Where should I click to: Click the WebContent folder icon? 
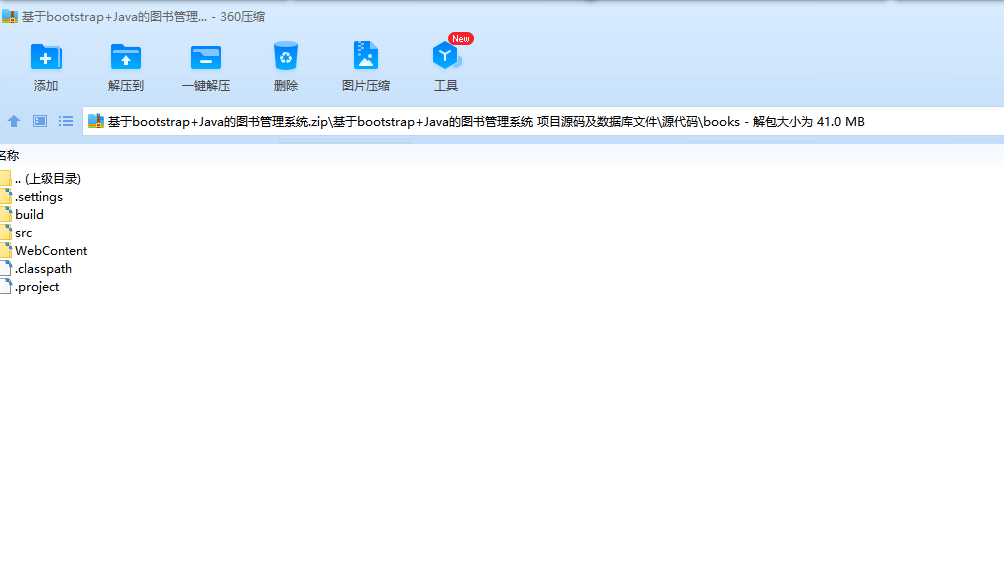pos(6,250)
